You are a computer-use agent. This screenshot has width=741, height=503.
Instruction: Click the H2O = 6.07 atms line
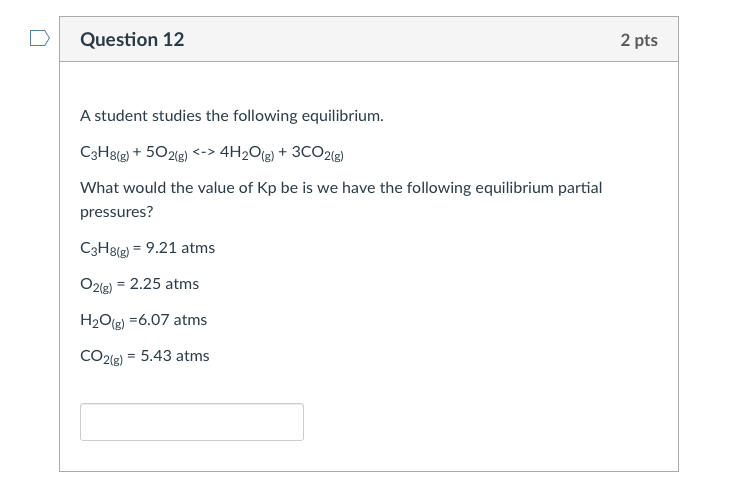[x=143, y=320]
